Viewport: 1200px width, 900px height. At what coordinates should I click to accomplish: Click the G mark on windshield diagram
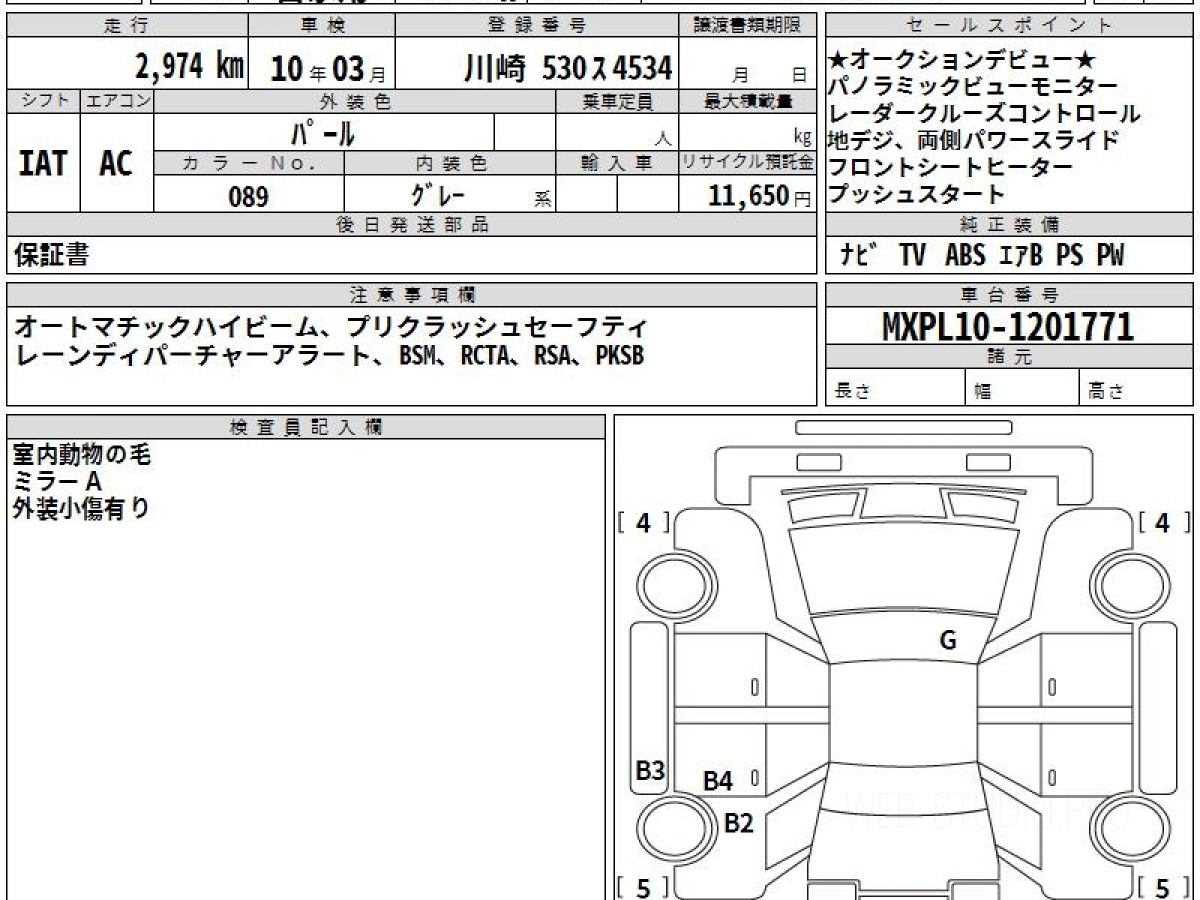(x=948, y=641)
